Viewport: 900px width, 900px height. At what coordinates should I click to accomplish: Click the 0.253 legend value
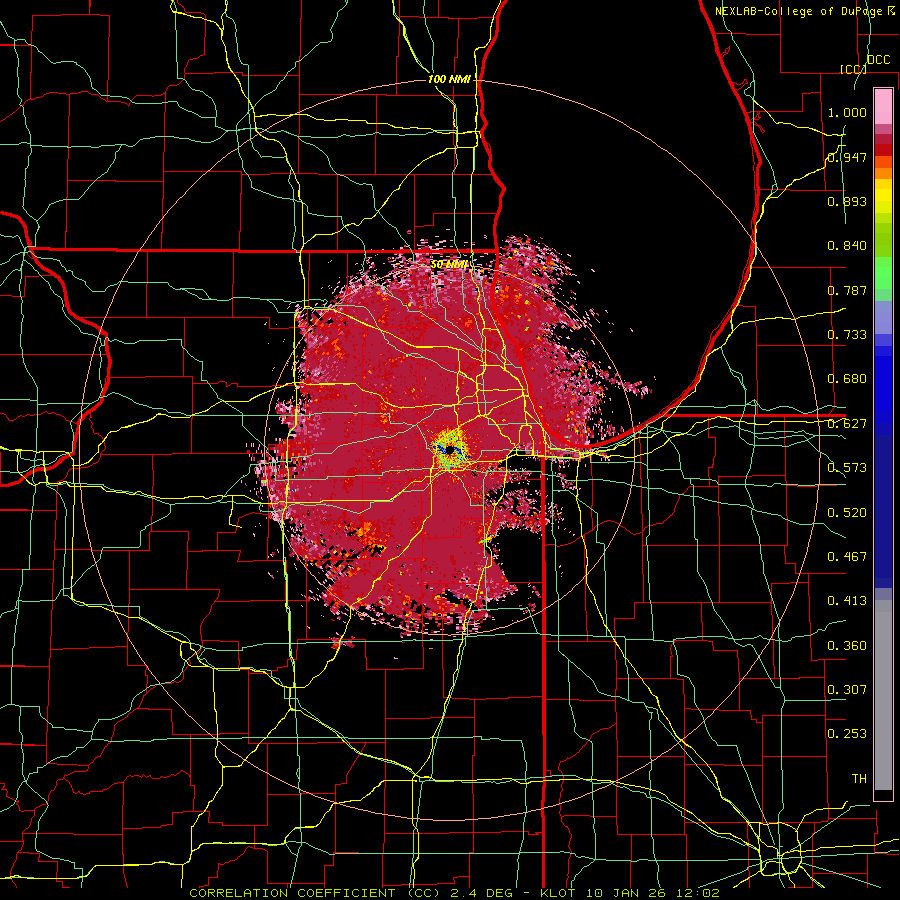click(x=847, y=733)
